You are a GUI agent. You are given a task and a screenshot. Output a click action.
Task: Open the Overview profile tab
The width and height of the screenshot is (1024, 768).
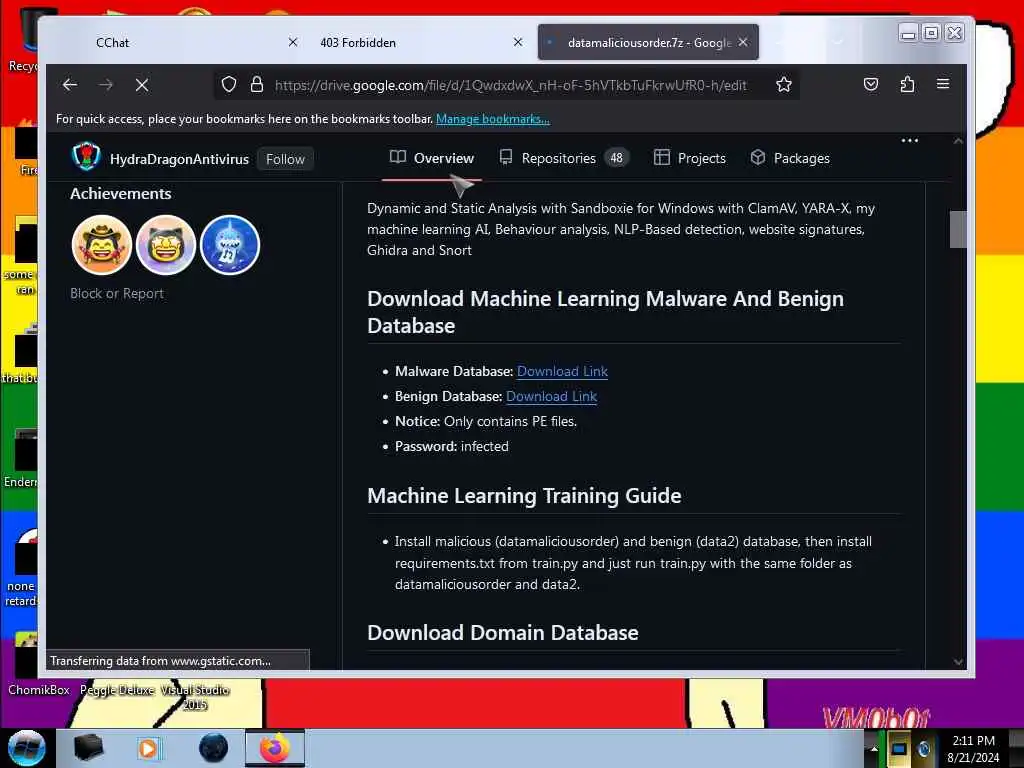point(432,159)
